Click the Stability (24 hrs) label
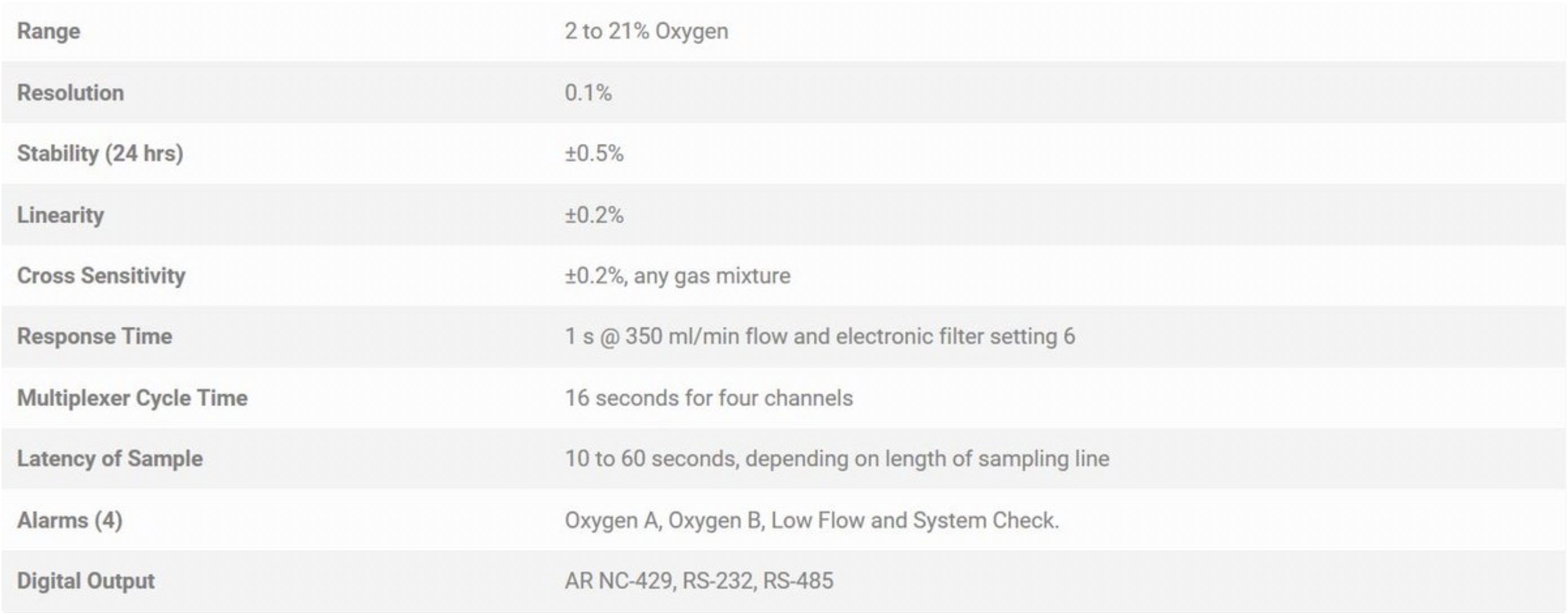 click(x=100, y=153)
